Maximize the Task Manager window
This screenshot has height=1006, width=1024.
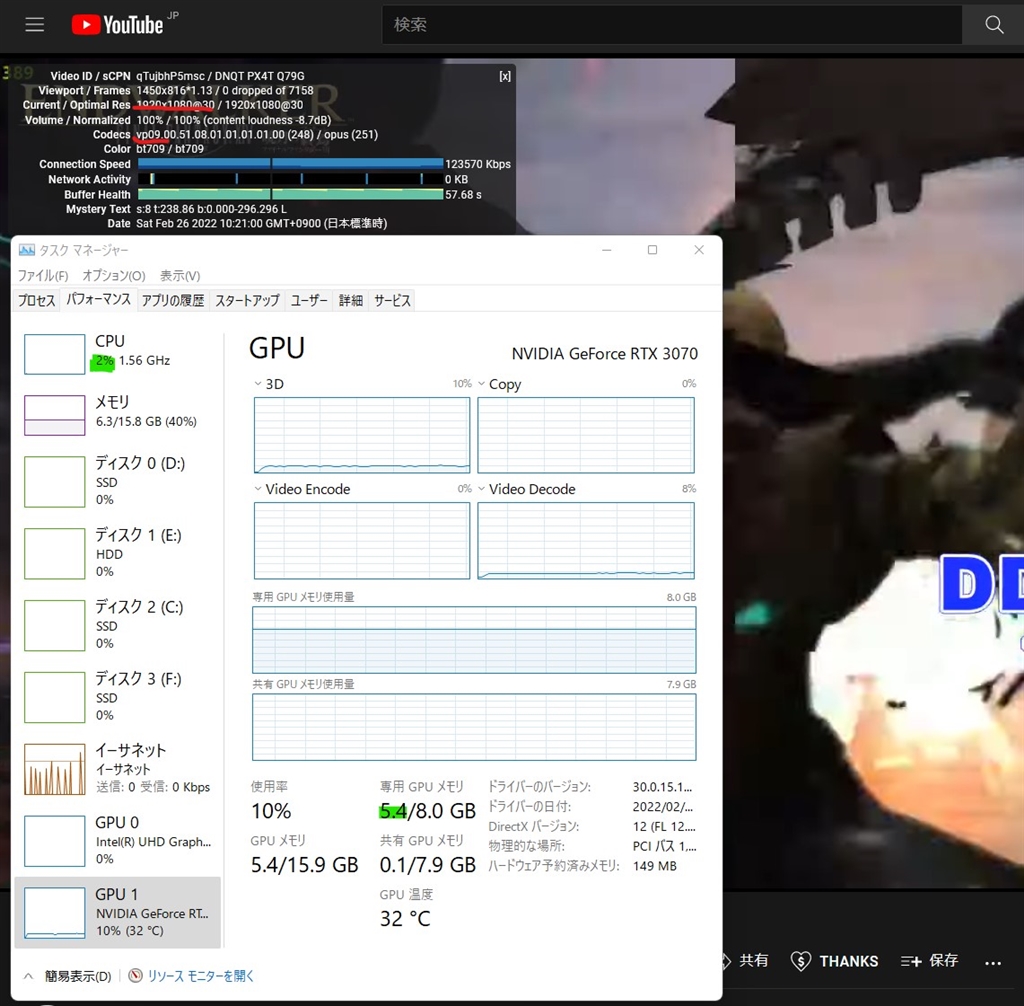tap(652, 250)
